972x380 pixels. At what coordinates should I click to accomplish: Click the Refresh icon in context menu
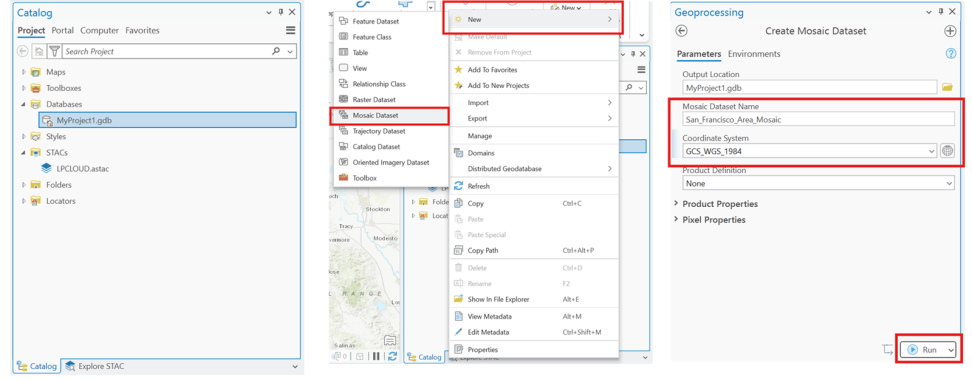pyautogui.click(x=459, y=186)
